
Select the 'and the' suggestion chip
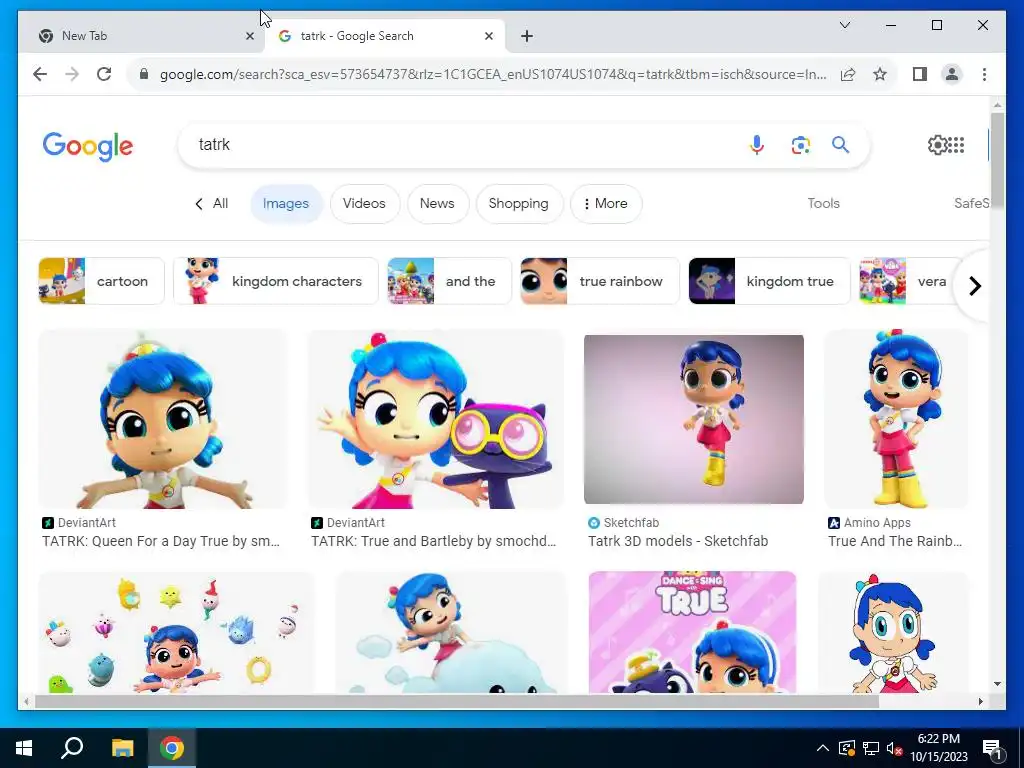(449, 281)
